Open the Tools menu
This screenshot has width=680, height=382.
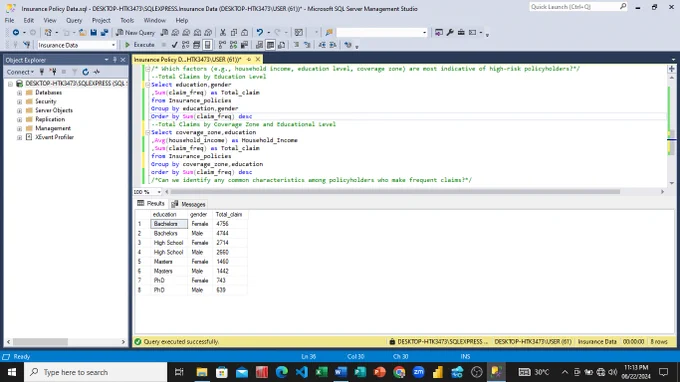(127, 20)
